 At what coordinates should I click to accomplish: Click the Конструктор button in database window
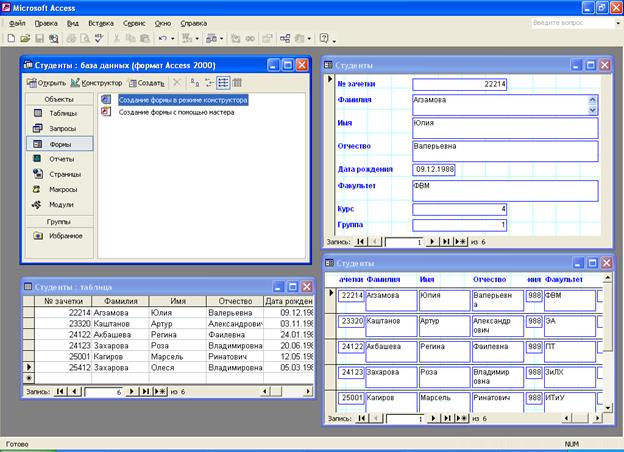click(97, 82)
